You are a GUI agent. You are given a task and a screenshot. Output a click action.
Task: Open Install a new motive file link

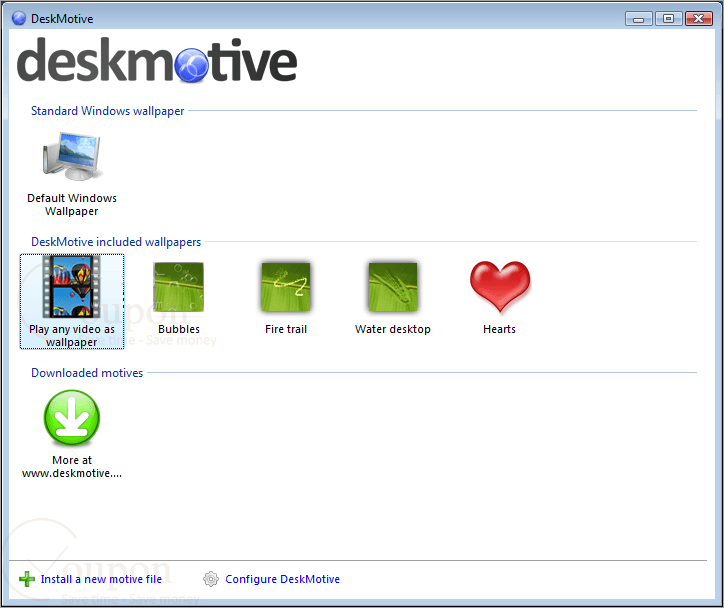pyautogui.click(x=101, y=579)
